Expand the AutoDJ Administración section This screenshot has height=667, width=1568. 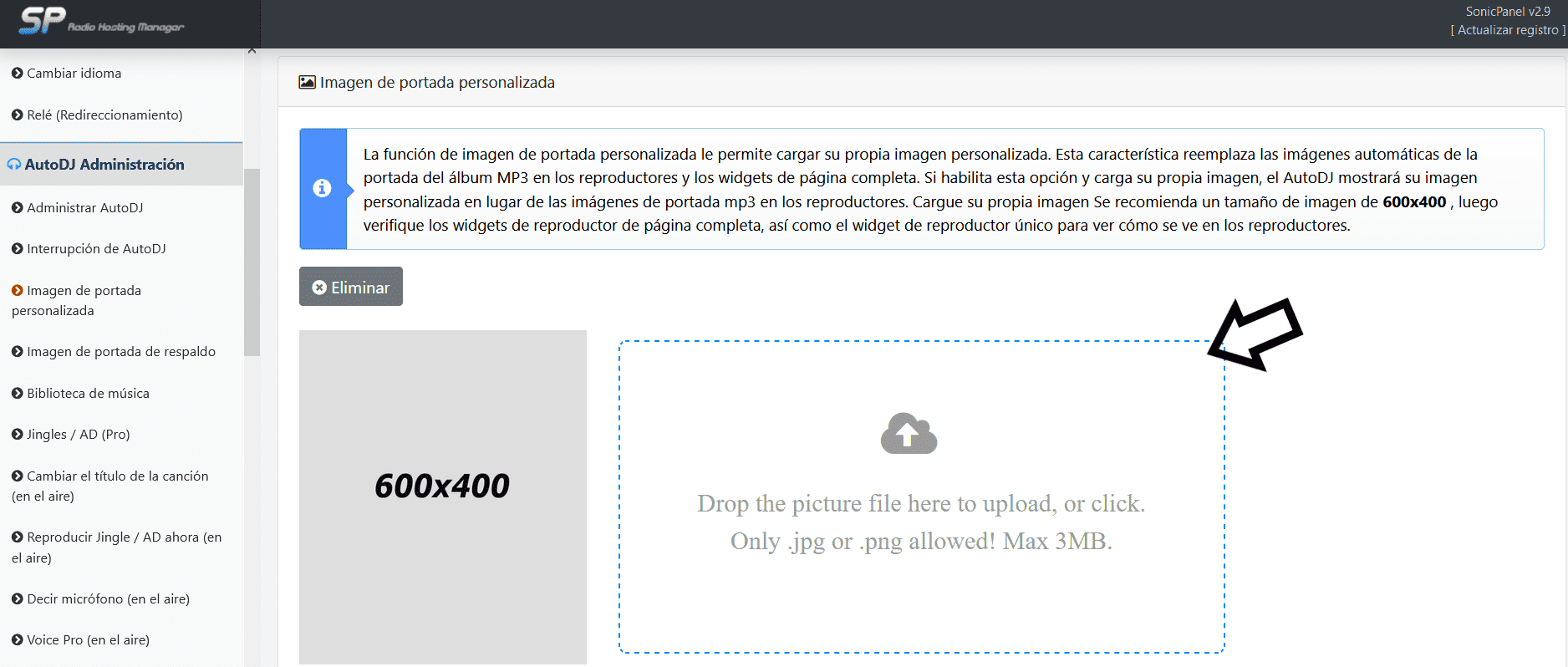pyautogui.click(x=104, y=165)
